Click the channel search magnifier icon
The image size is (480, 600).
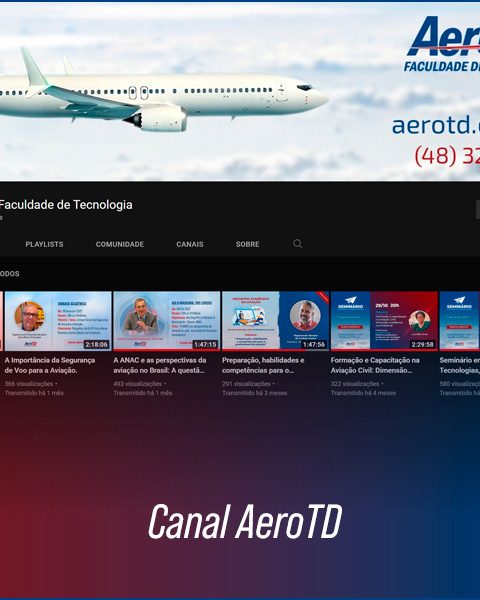[297, 244]
